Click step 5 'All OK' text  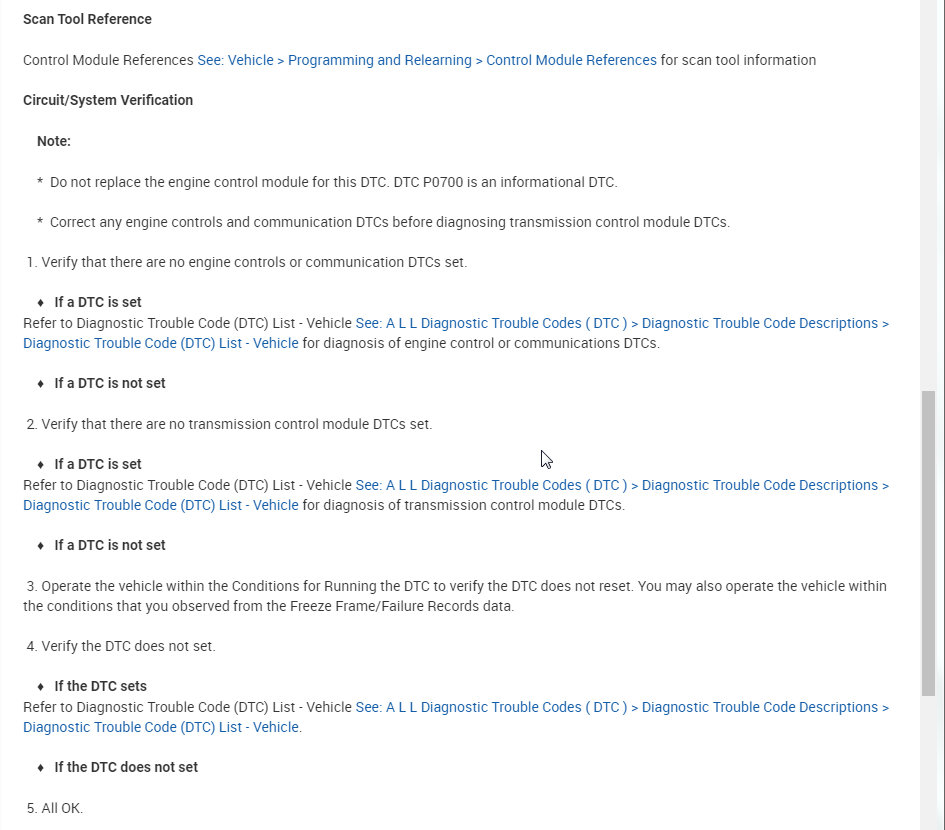pyautogui.click(x=62, y=807)
